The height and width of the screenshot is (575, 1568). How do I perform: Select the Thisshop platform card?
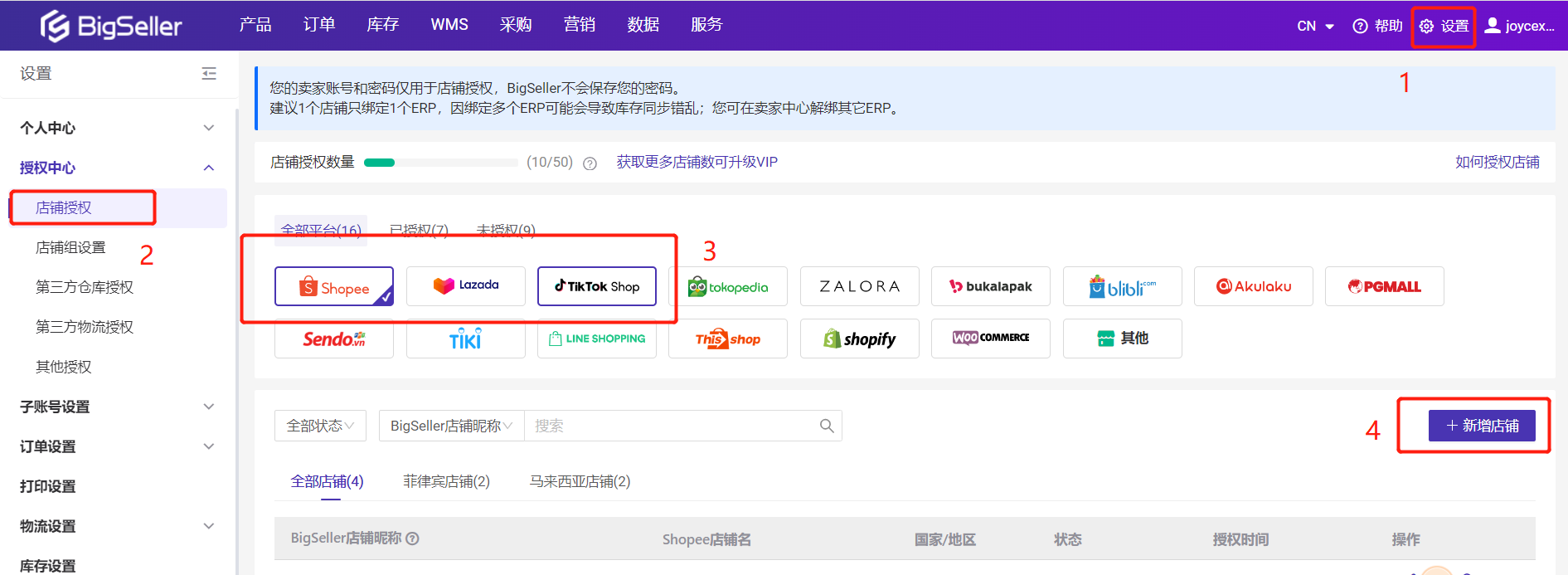click(x=728, y=339)
